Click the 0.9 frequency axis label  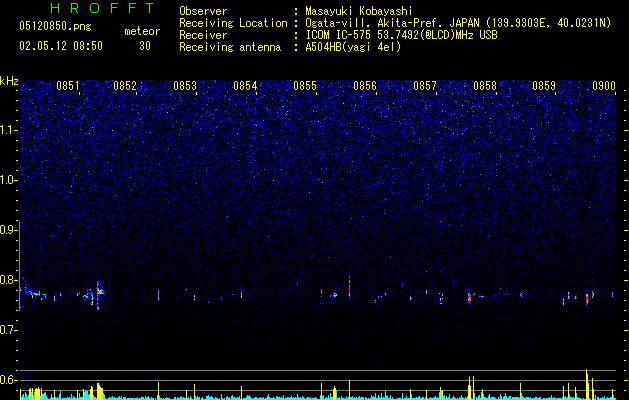[x=8, y=230]
